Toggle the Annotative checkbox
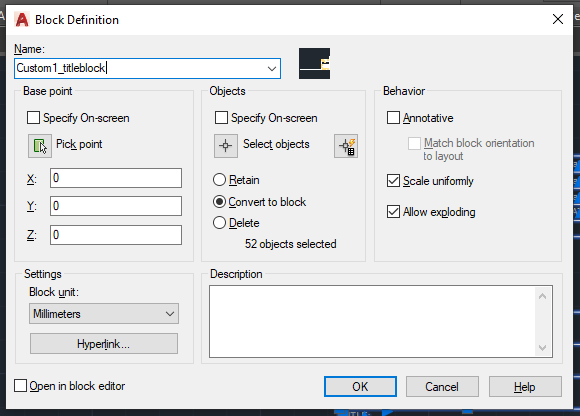 click(393, 118)
